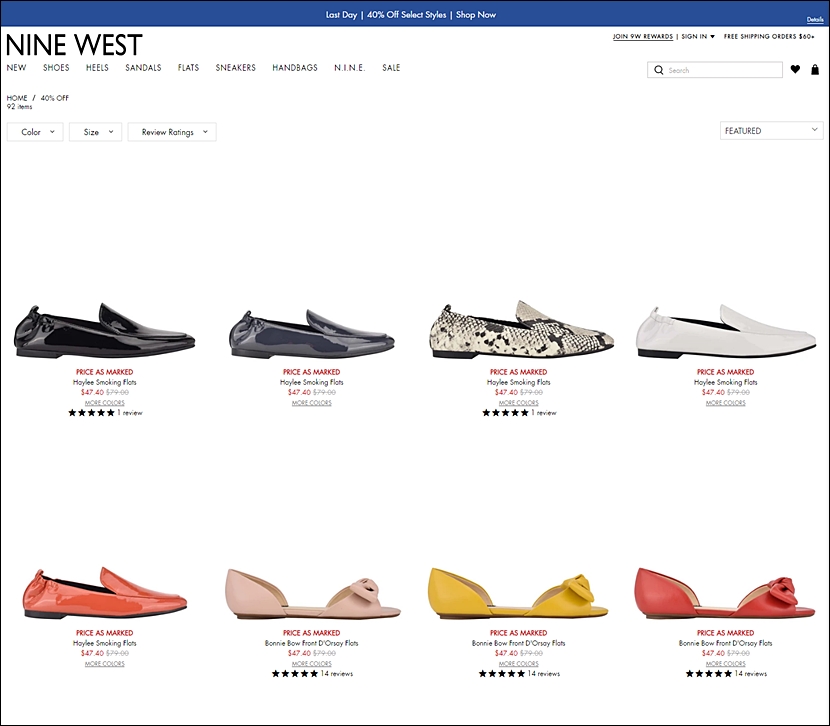Expand the Review Ratings filter dropdown
Viewport: 830px width, 726px height.
click(172, 132)
